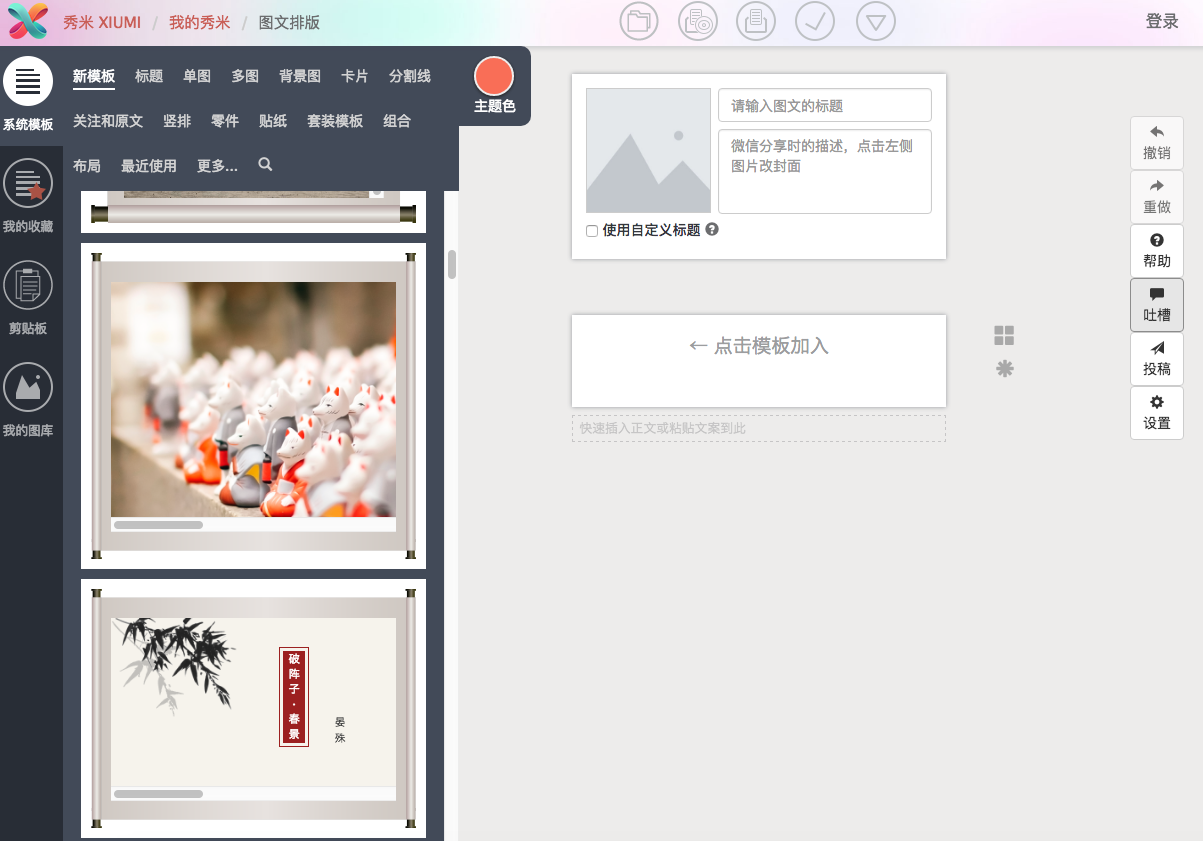Screen dimensions: 1203x841
Task: Switch to the 背景图 template category
Action: tap(299, 75)
